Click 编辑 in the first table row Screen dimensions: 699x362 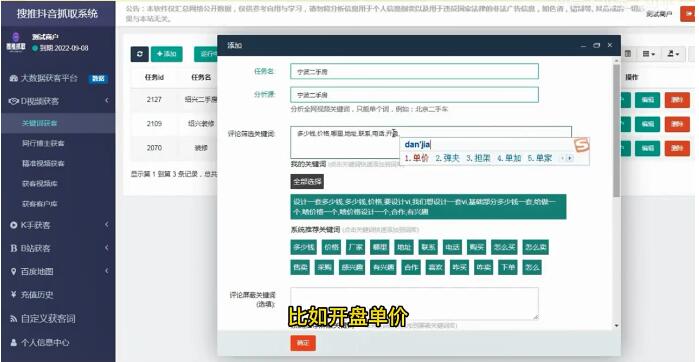click(647, 100)
